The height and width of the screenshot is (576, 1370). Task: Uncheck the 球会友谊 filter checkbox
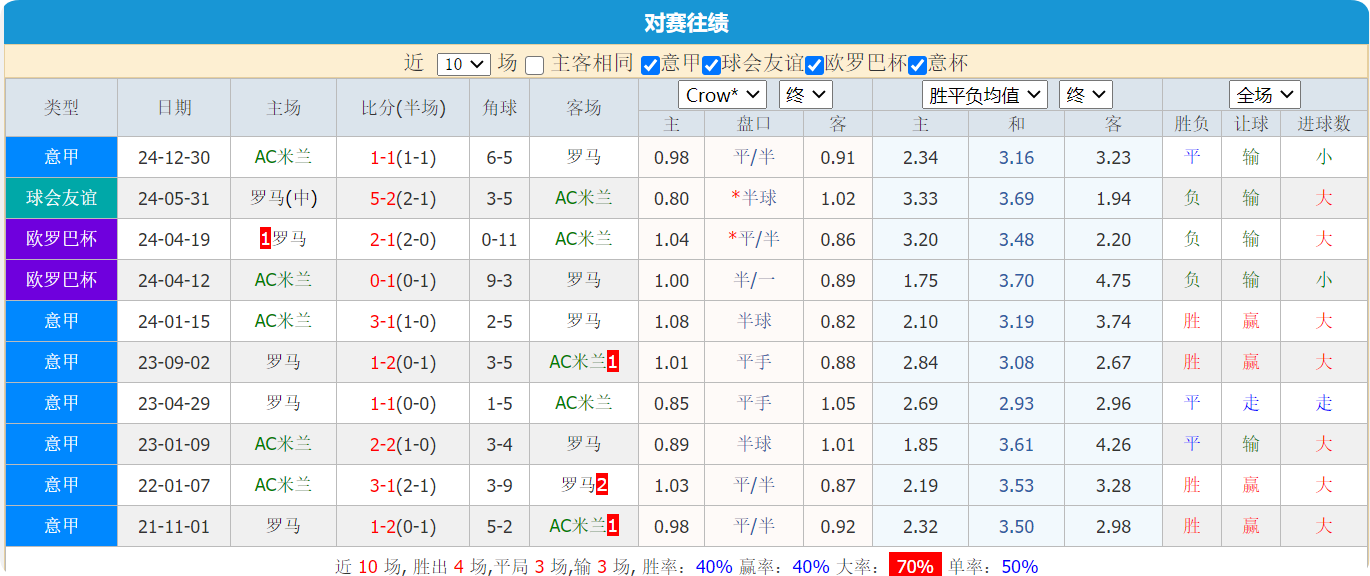tap(710, 62)
